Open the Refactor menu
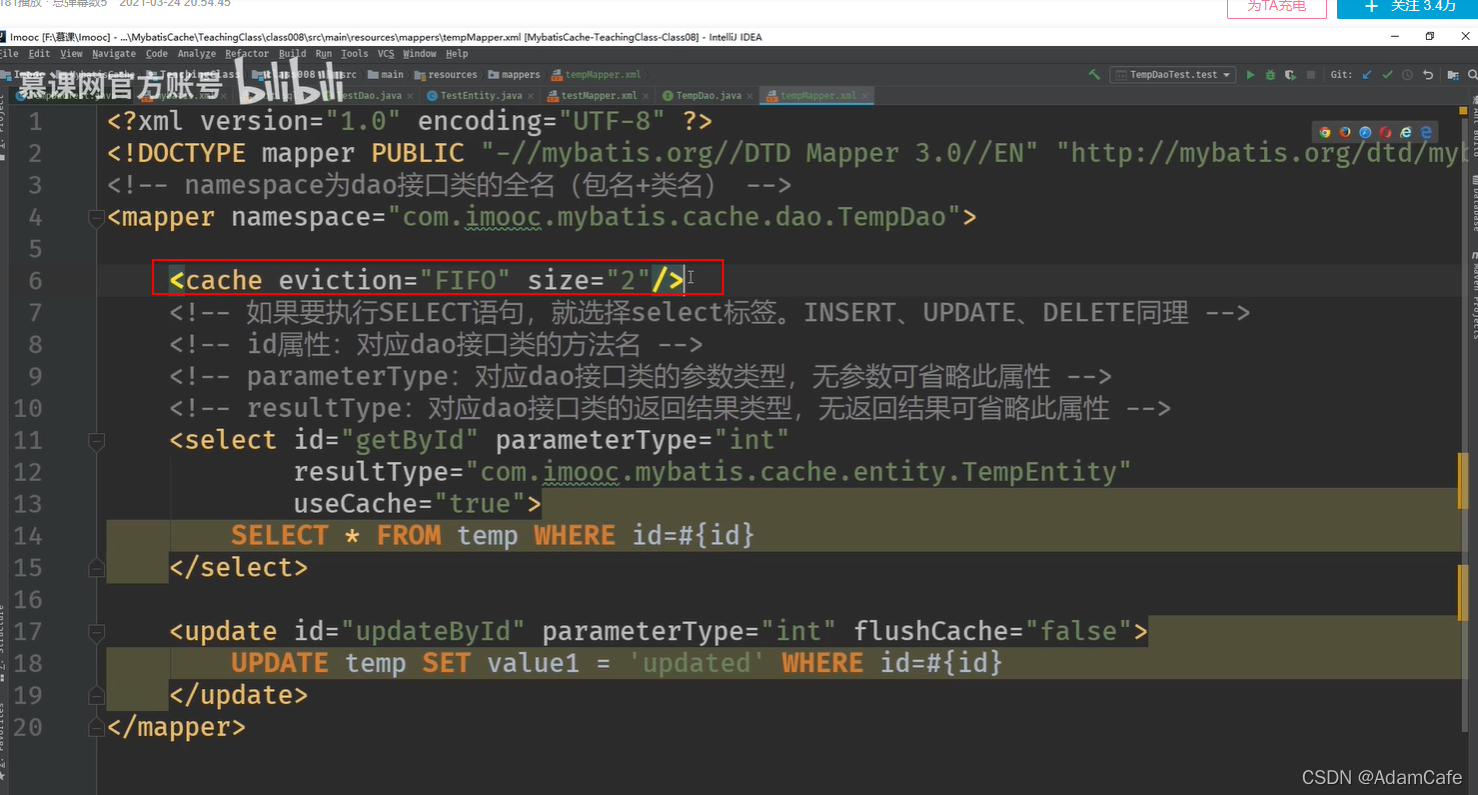This screenshot has width=1478, height=795. pos(247,54)
